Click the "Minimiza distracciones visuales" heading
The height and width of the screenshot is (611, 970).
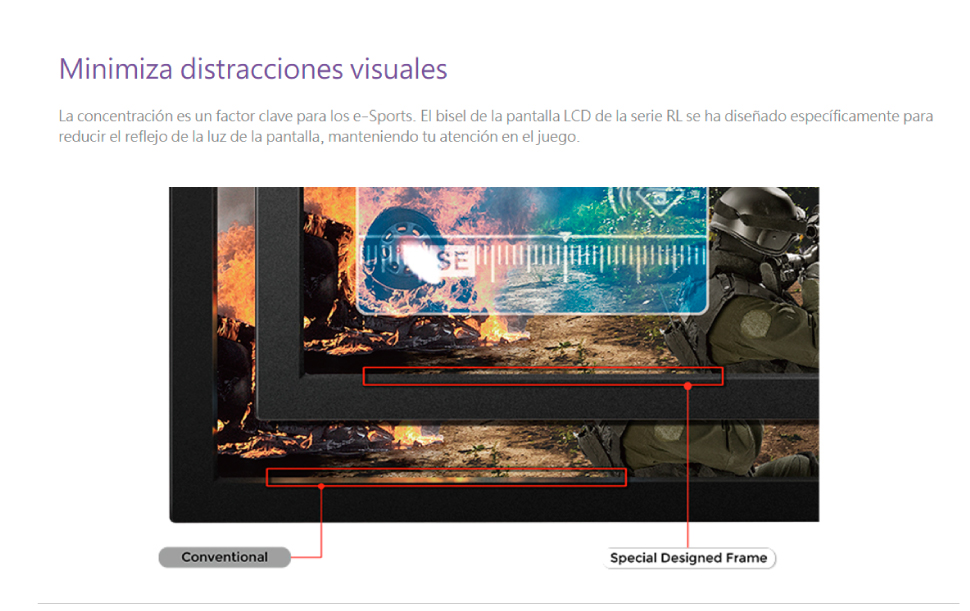(253, 69)
